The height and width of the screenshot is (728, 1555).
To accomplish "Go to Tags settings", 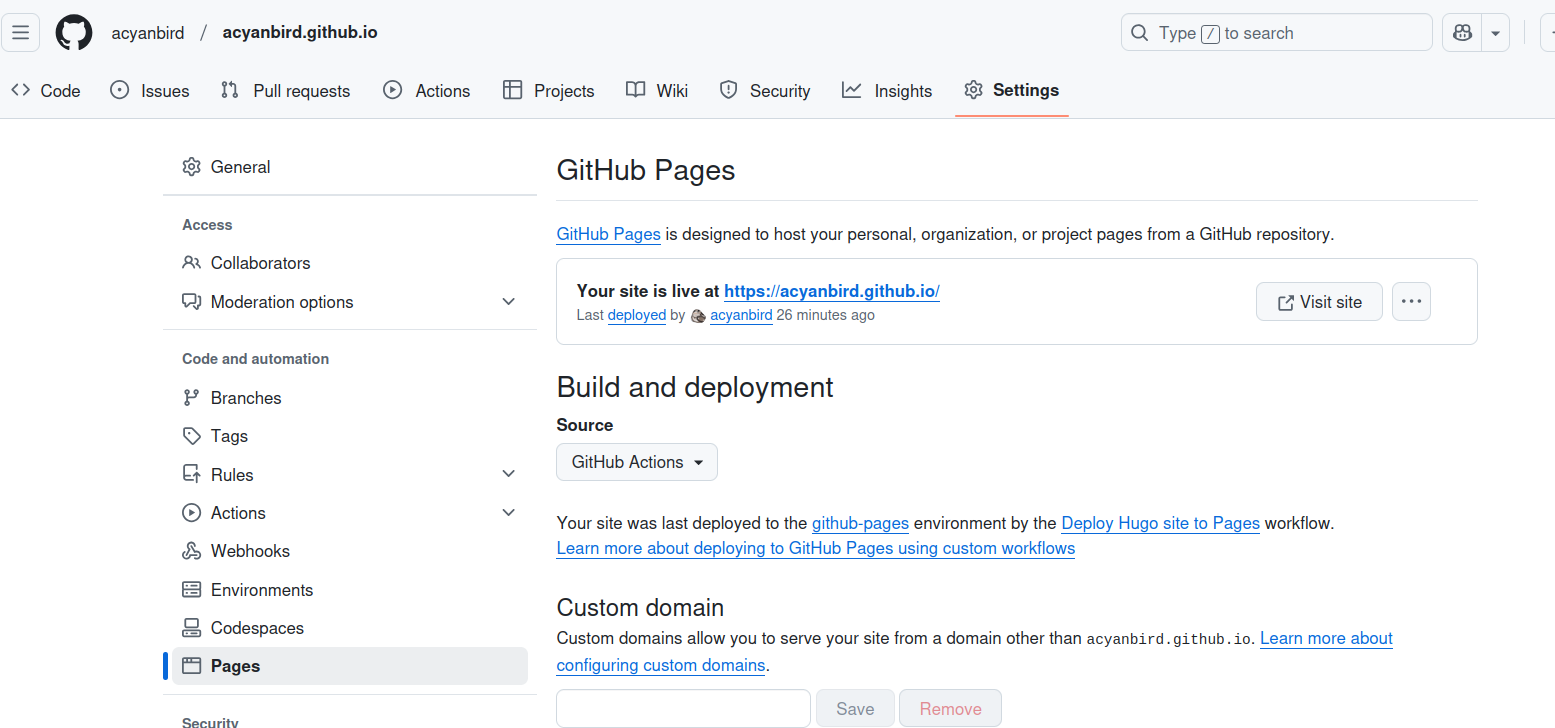I will pyautogui.click(x=350, y=436).
